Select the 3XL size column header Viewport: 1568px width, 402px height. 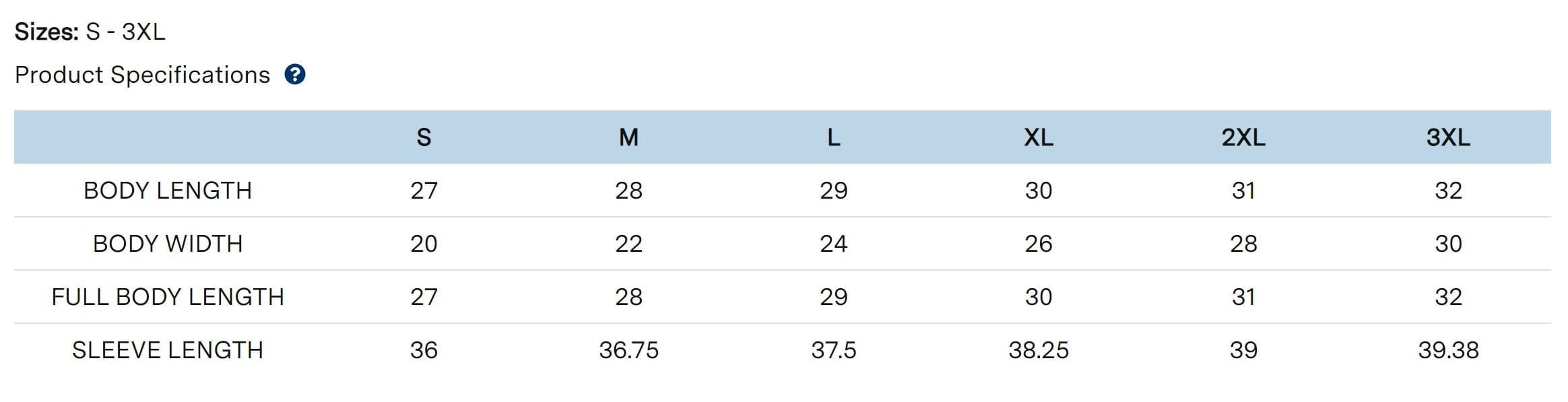(x=1448, y=137)
